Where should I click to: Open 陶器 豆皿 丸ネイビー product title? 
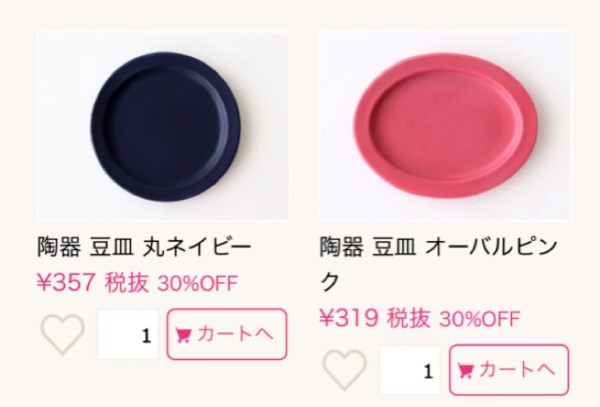[144, 246]
